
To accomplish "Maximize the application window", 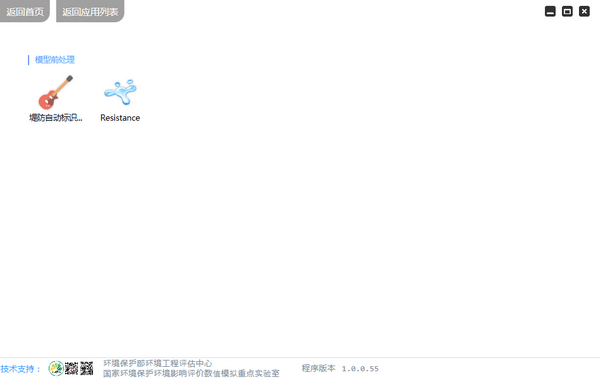I will coord(567,11).
